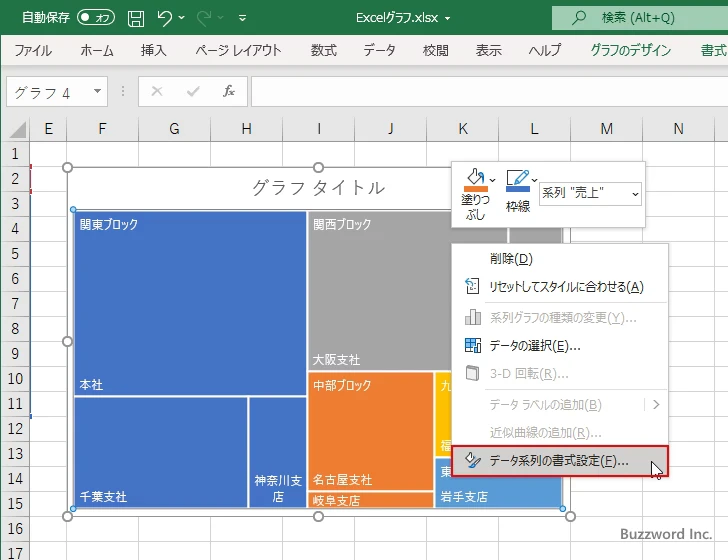Click the fx Insert Function icon
Screen dimensions: 728x560
click(228, 91)
